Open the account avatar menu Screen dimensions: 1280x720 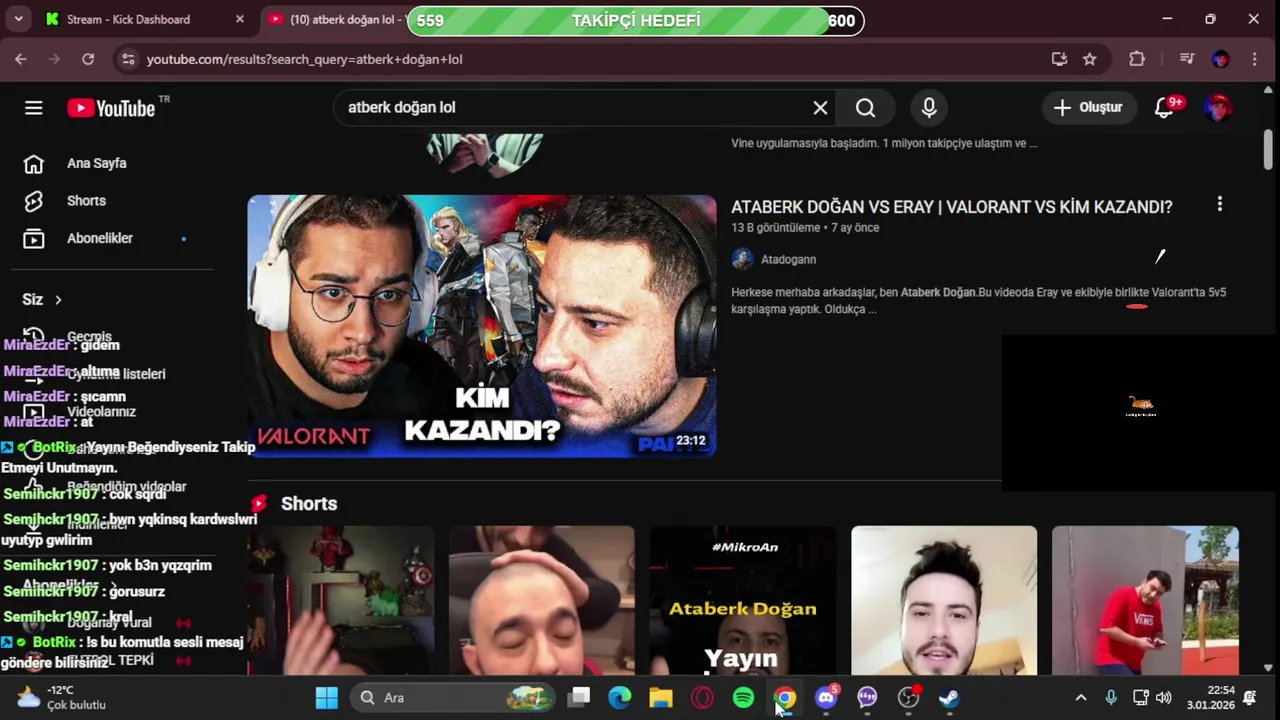1218,108
